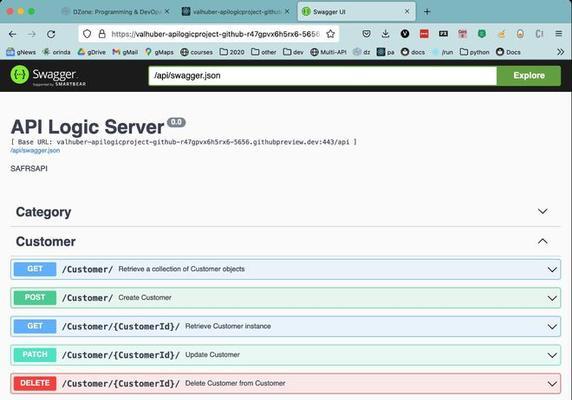Click the API Logic Server title
The width and height of the screenshot is (572, 400).
[88, 127]
